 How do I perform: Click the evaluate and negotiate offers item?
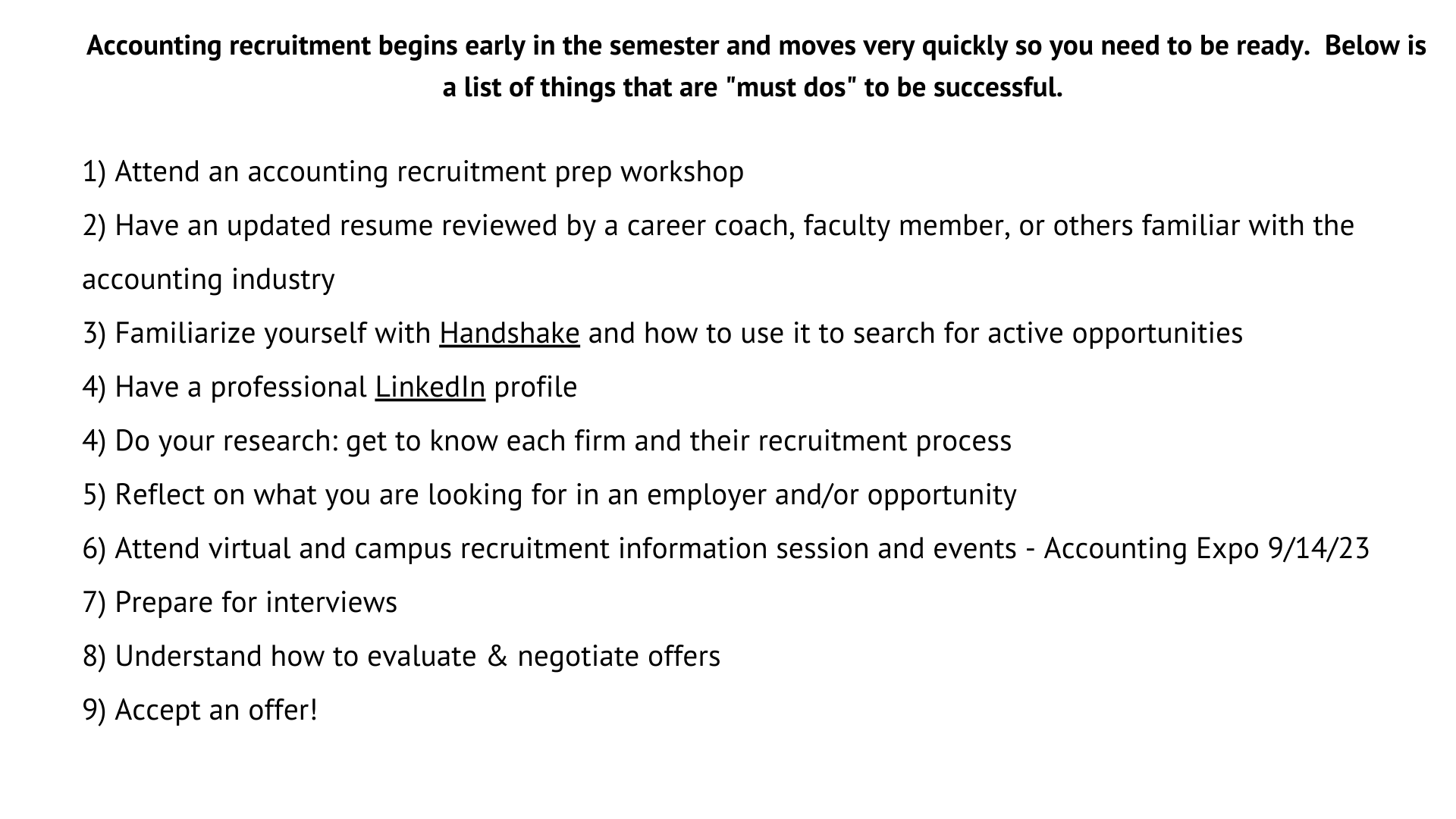pos(401,657)
